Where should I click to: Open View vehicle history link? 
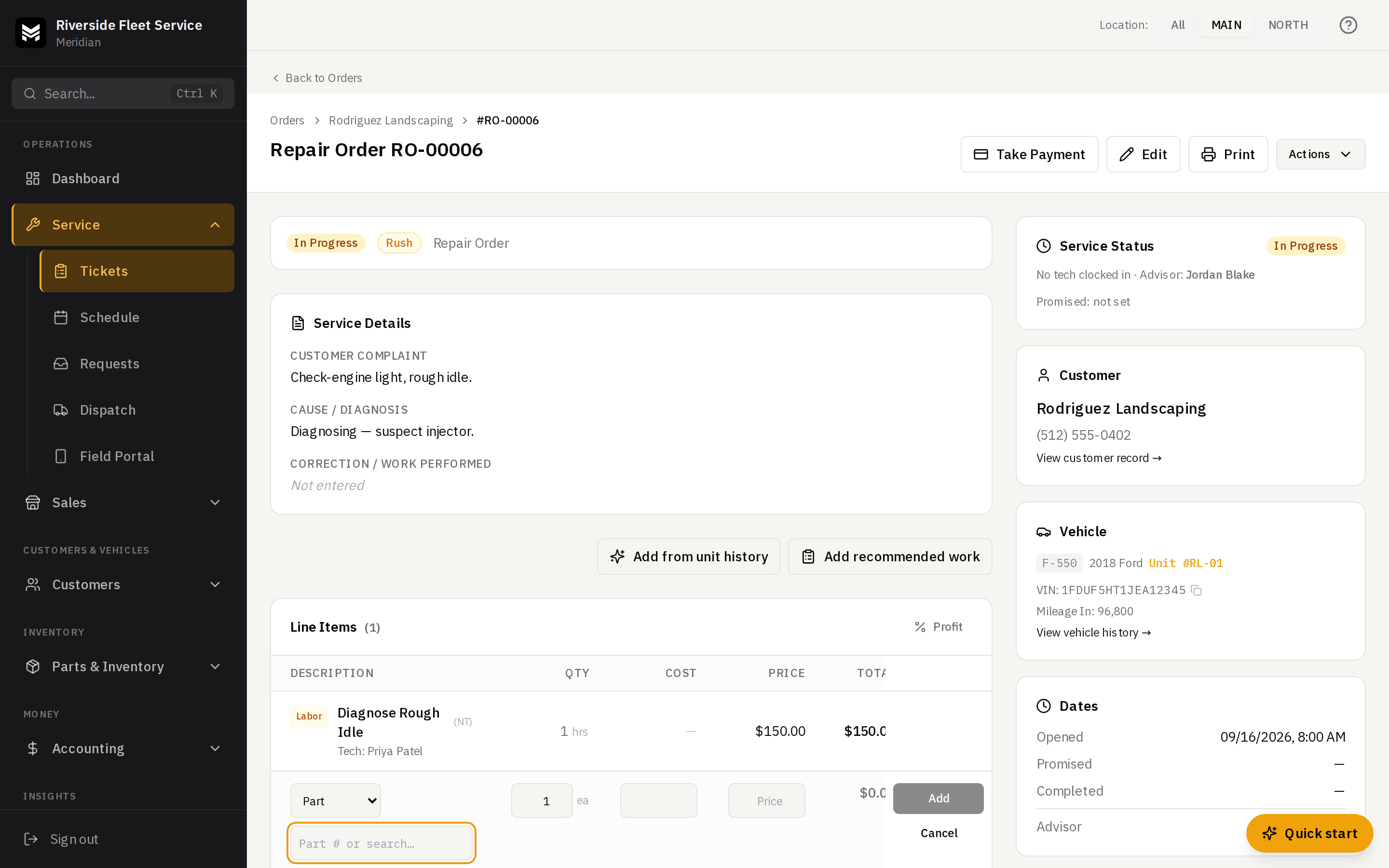pos(1093,632)
